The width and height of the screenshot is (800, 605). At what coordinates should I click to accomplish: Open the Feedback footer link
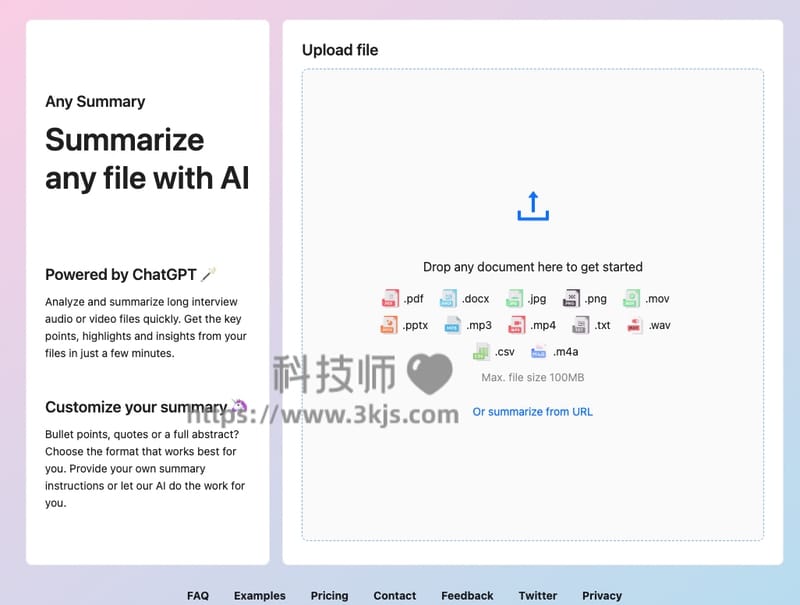point(467,595)
